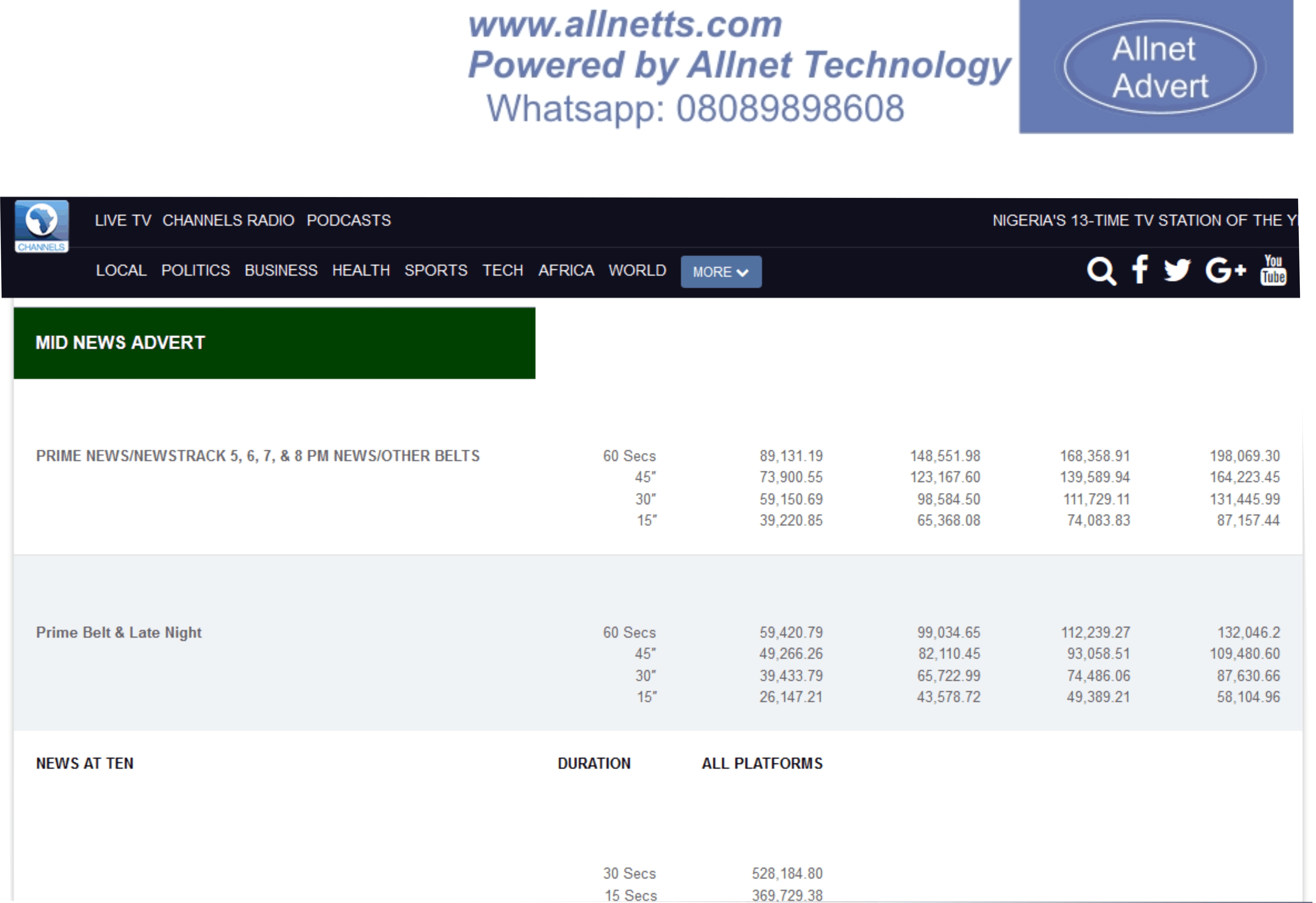Navigate to BUSINESS news
The image size is (1316, 903).
(281, 270)
